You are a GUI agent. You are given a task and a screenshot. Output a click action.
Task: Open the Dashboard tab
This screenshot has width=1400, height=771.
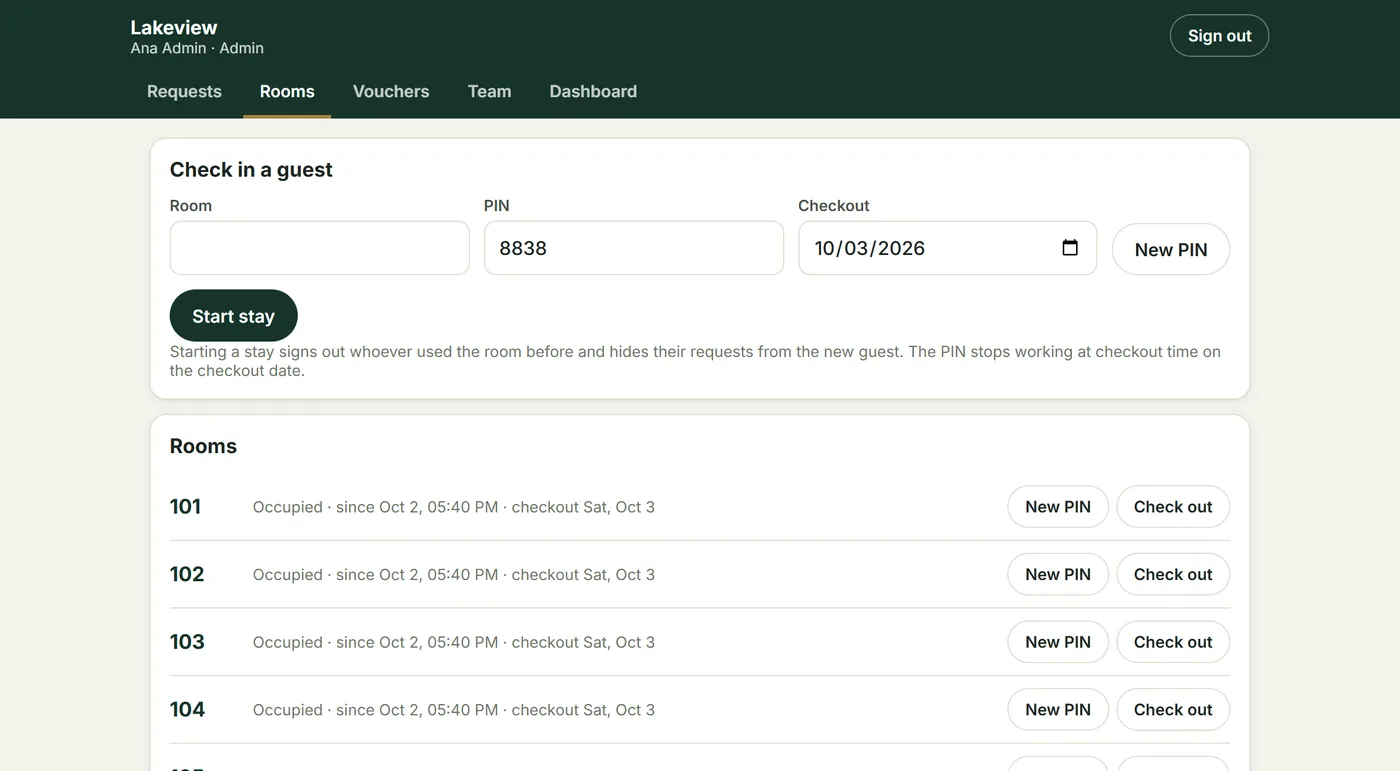pos(593,91)
